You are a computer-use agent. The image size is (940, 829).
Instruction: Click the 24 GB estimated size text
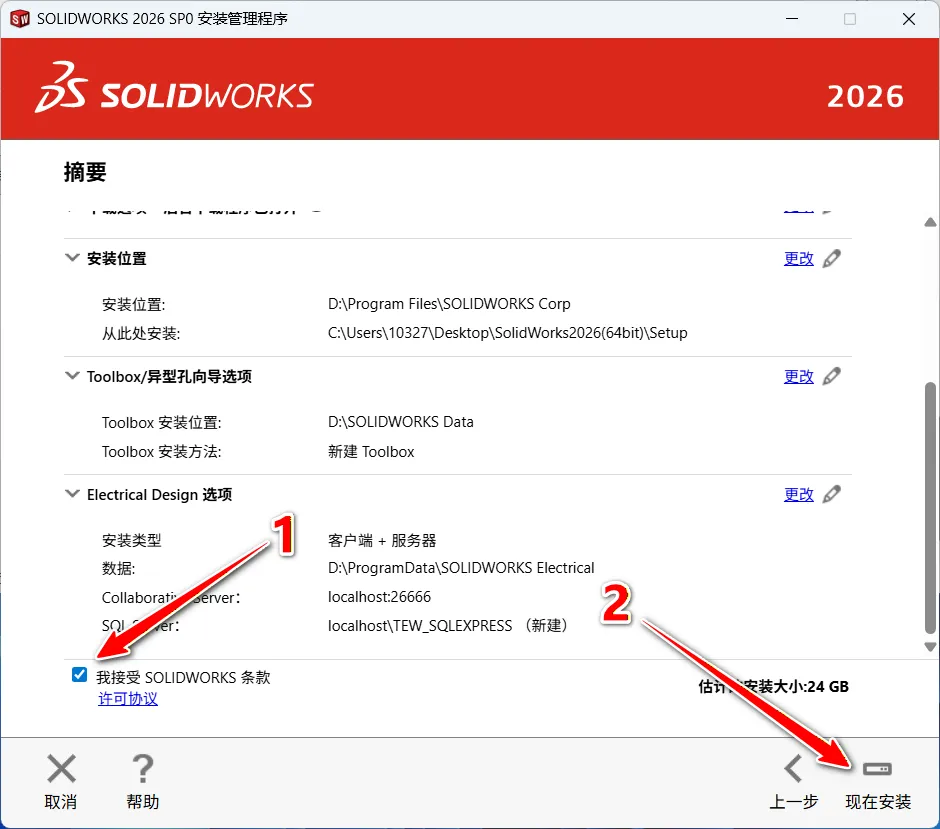click(x=828, y=686)
